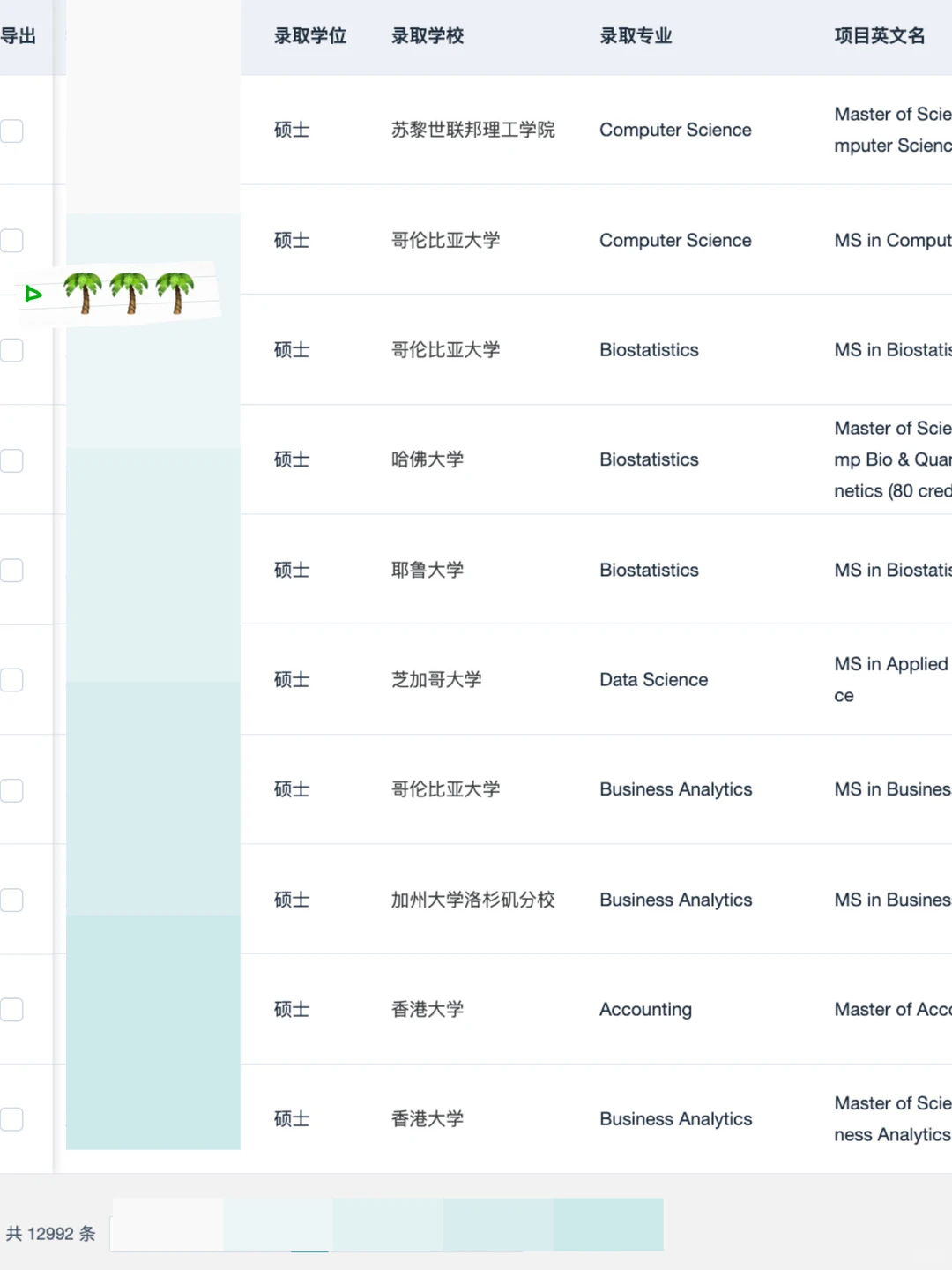Select the checkbox for 耶鲁大学 row
The height and width of the screenshot is (1270, 952).
pyautogui.click(x=11, y=570)
